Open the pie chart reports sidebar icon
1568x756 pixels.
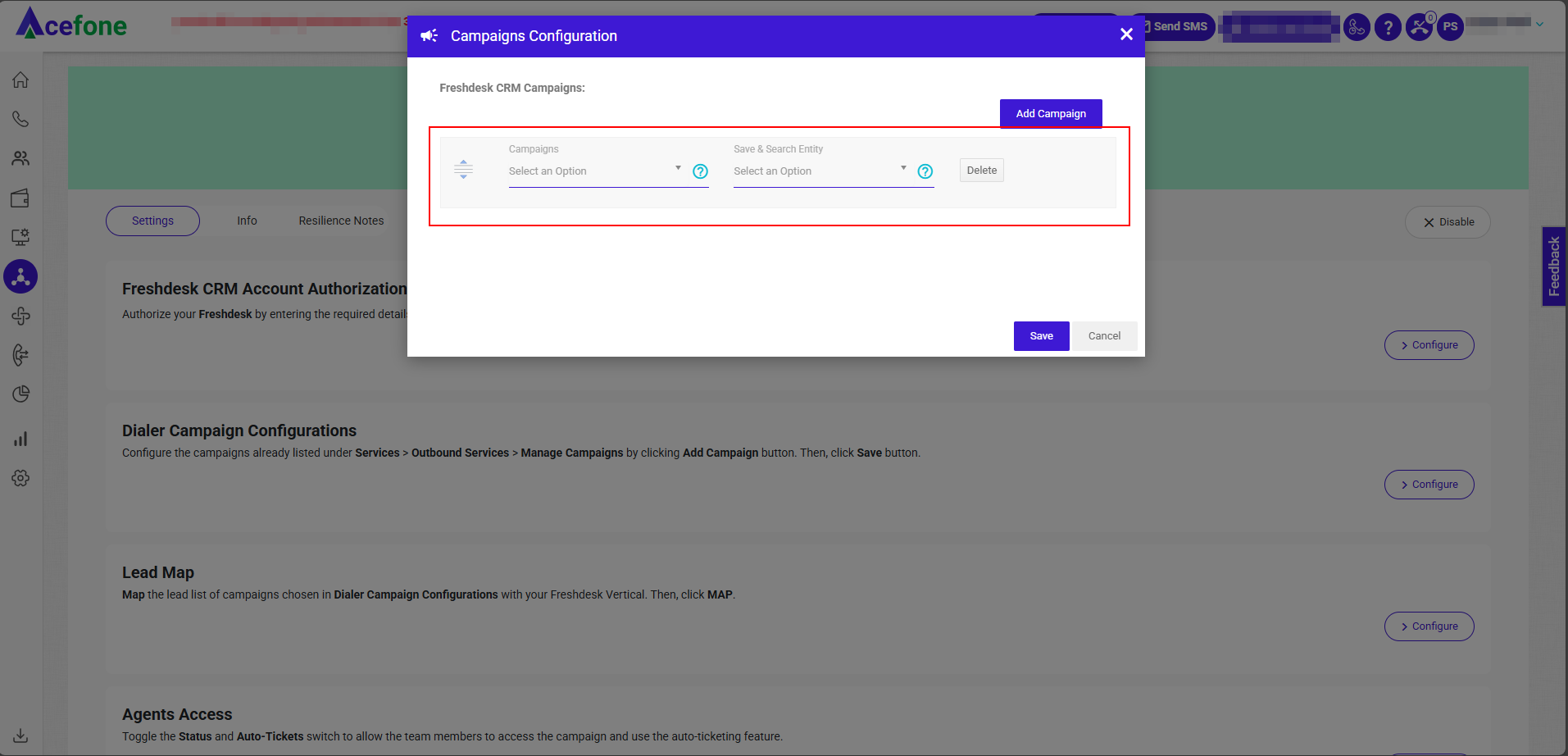click(x=20, y=394)
